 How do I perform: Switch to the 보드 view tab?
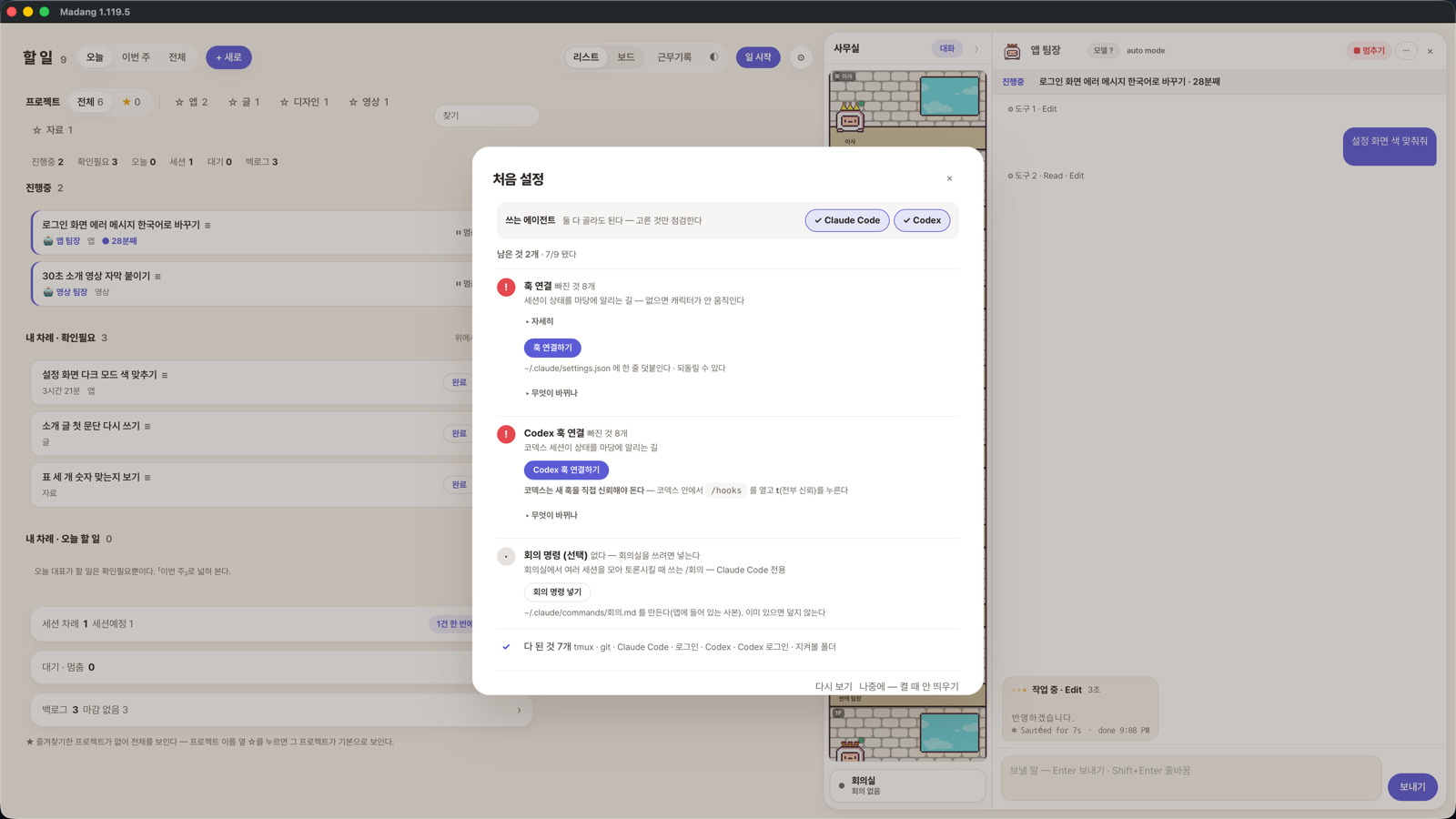coord(626,57)
